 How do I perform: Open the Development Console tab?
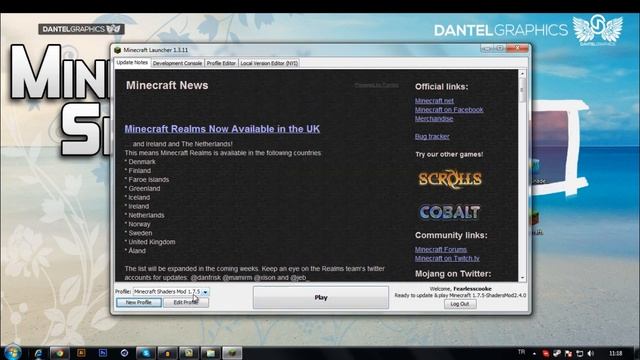(177, 63)
